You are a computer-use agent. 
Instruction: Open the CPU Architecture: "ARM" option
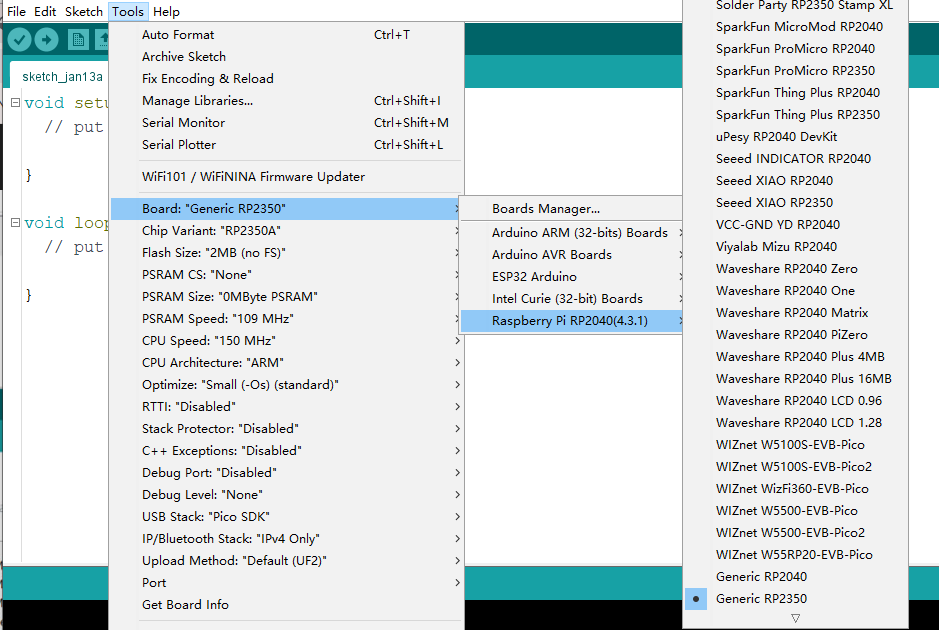point(287,363)
